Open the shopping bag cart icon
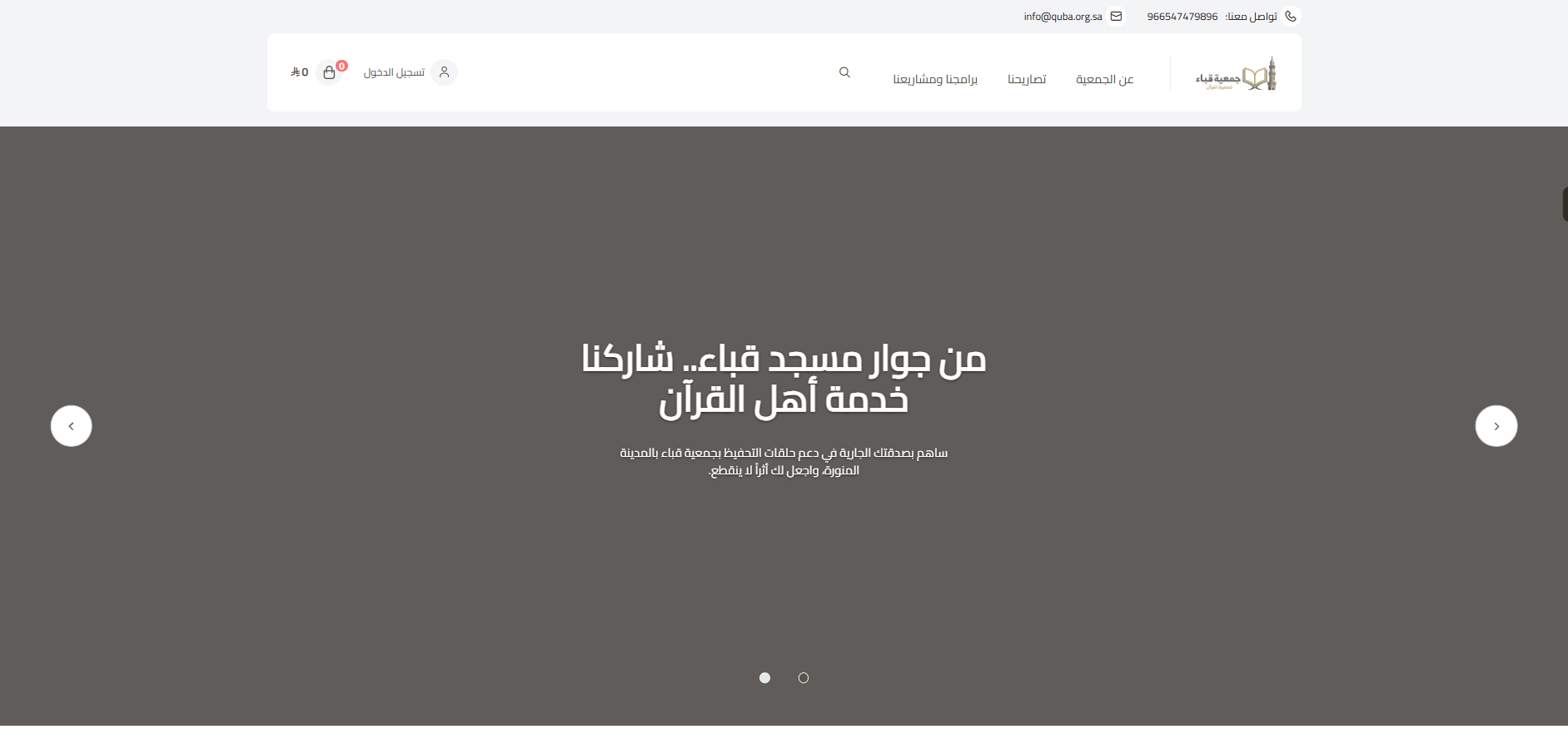The height and width of the screenshot is (744, 1568). click(x=329, y=72)
